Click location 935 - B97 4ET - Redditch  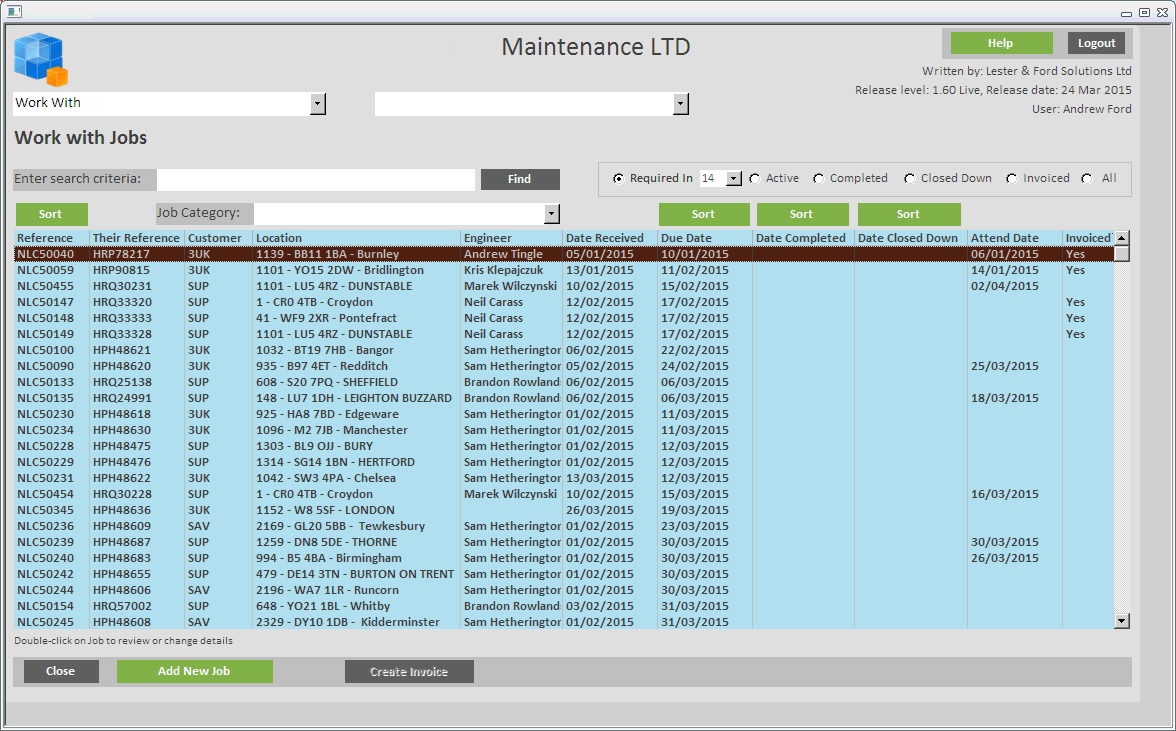tap(322, 366)
